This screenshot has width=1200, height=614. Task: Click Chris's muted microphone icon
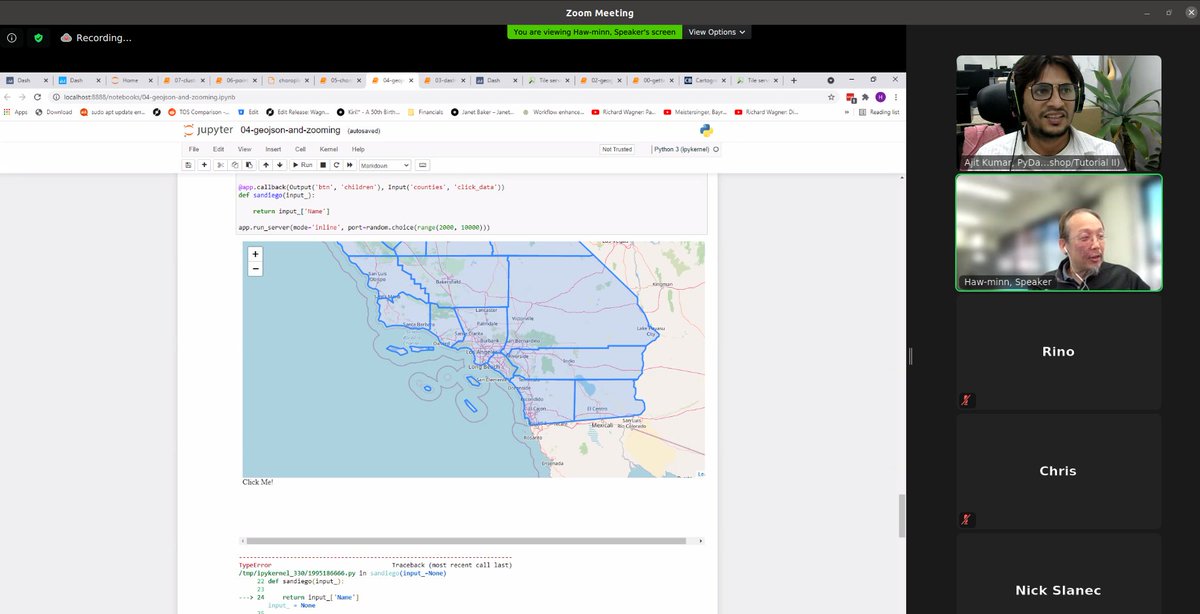[x=967, y=519]
